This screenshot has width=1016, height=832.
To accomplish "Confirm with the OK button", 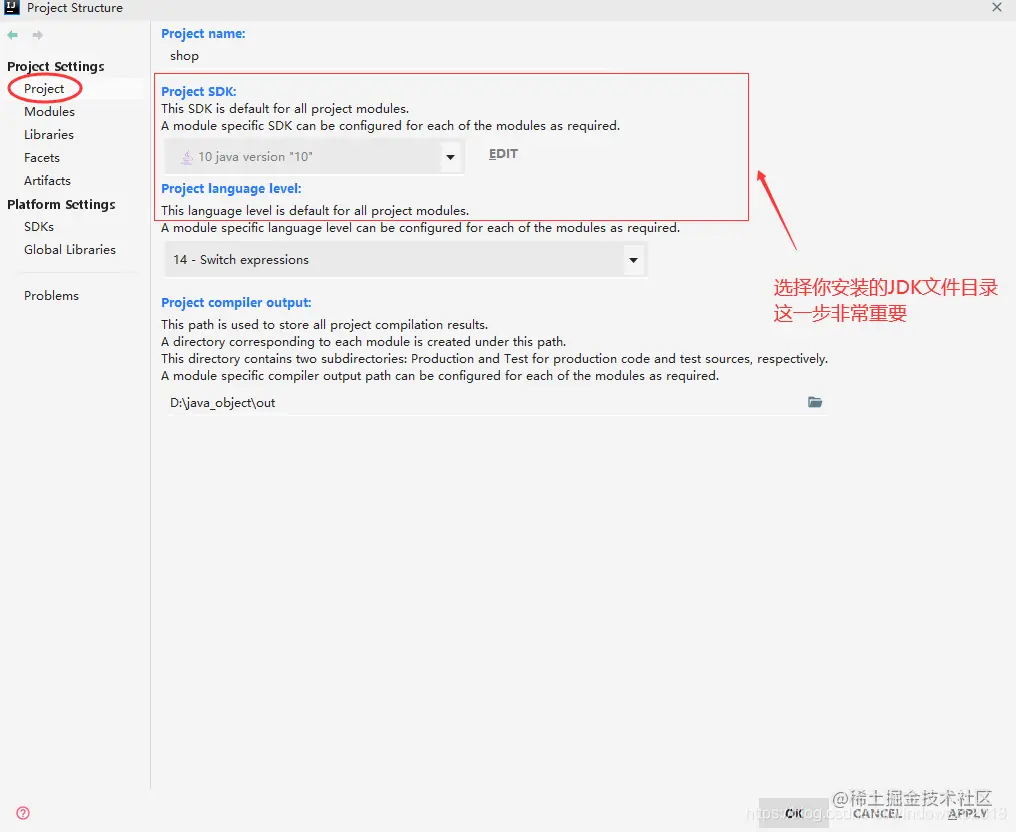I will [794, 813].
